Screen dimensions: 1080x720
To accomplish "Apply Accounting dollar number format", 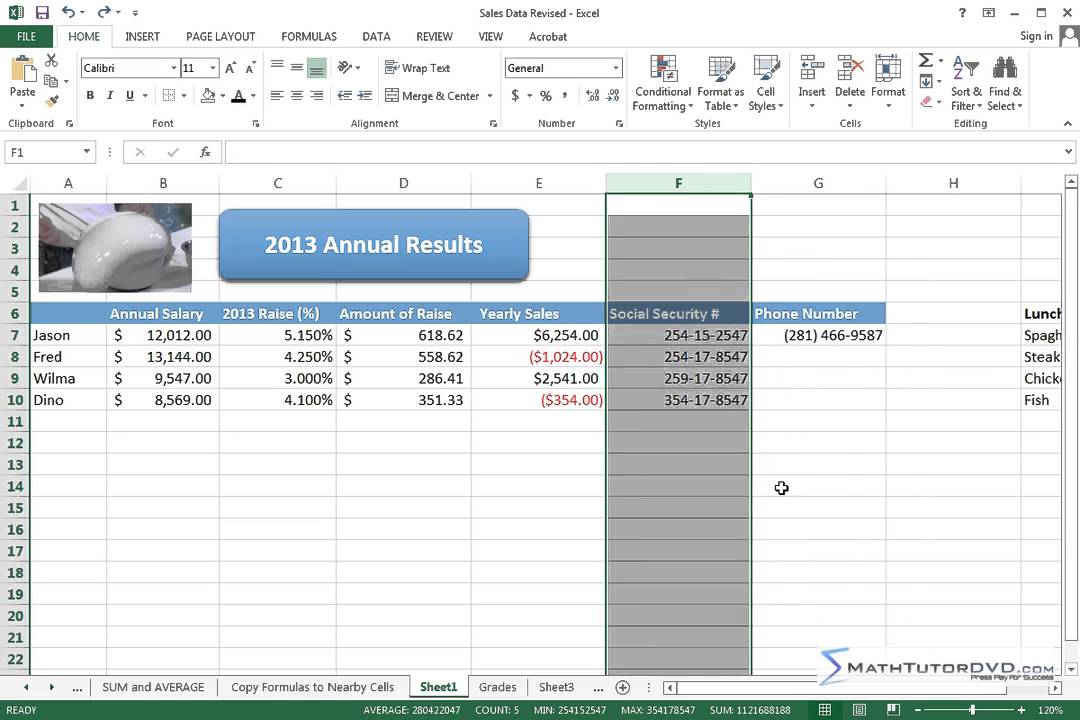I will (x=515, y=96).
